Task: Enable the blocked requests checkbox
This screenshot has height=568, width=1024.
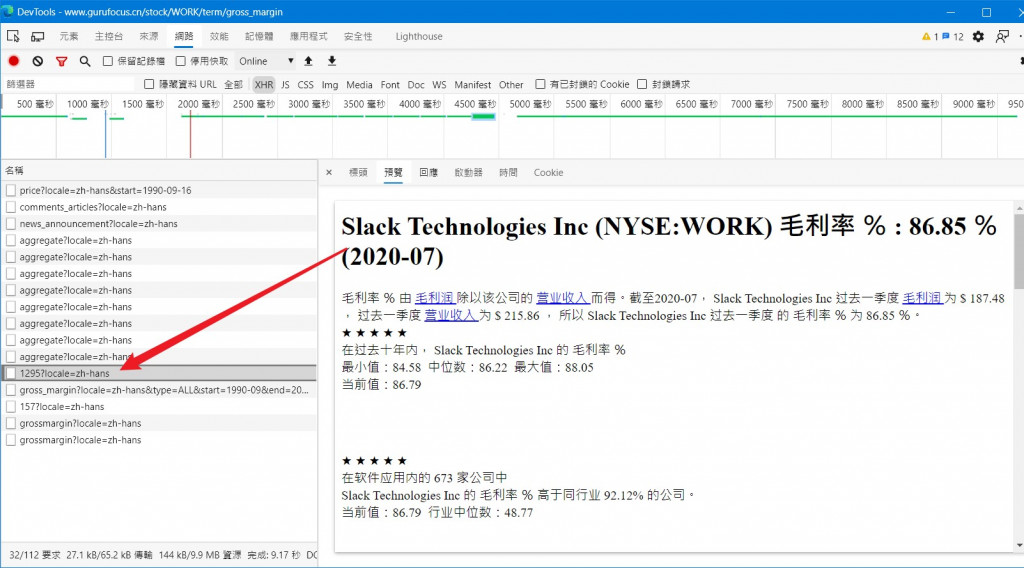Action: pos(642,84)
